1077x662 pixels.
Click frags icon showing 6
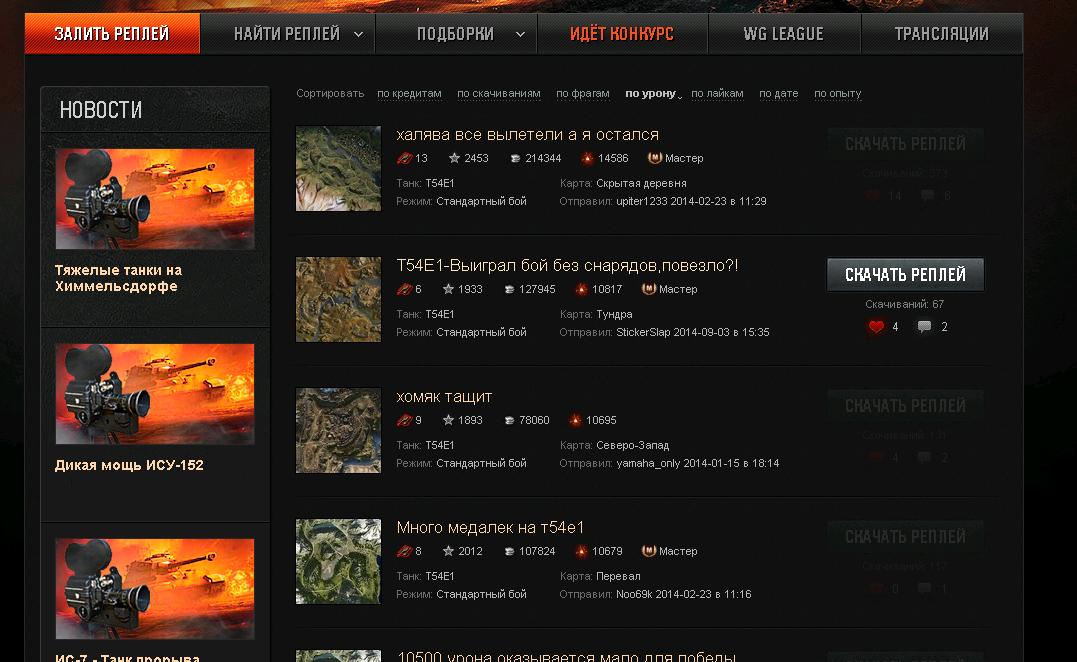[405, 289]
